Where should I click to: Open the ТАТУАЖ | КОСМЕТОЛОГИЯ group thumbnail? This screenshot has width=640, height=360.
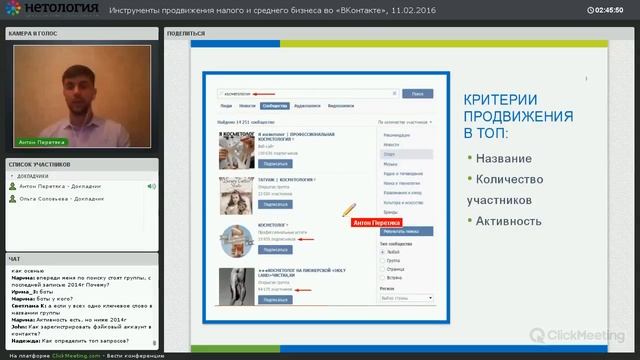[x=236, y=196]
